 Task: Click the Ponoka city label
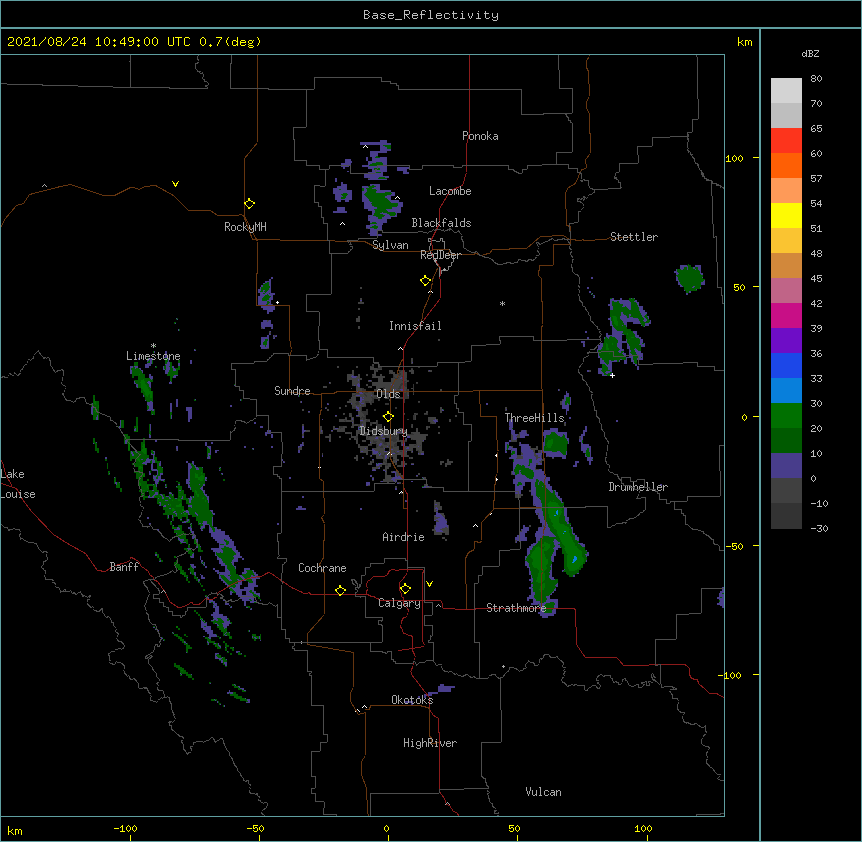point(480,136)
